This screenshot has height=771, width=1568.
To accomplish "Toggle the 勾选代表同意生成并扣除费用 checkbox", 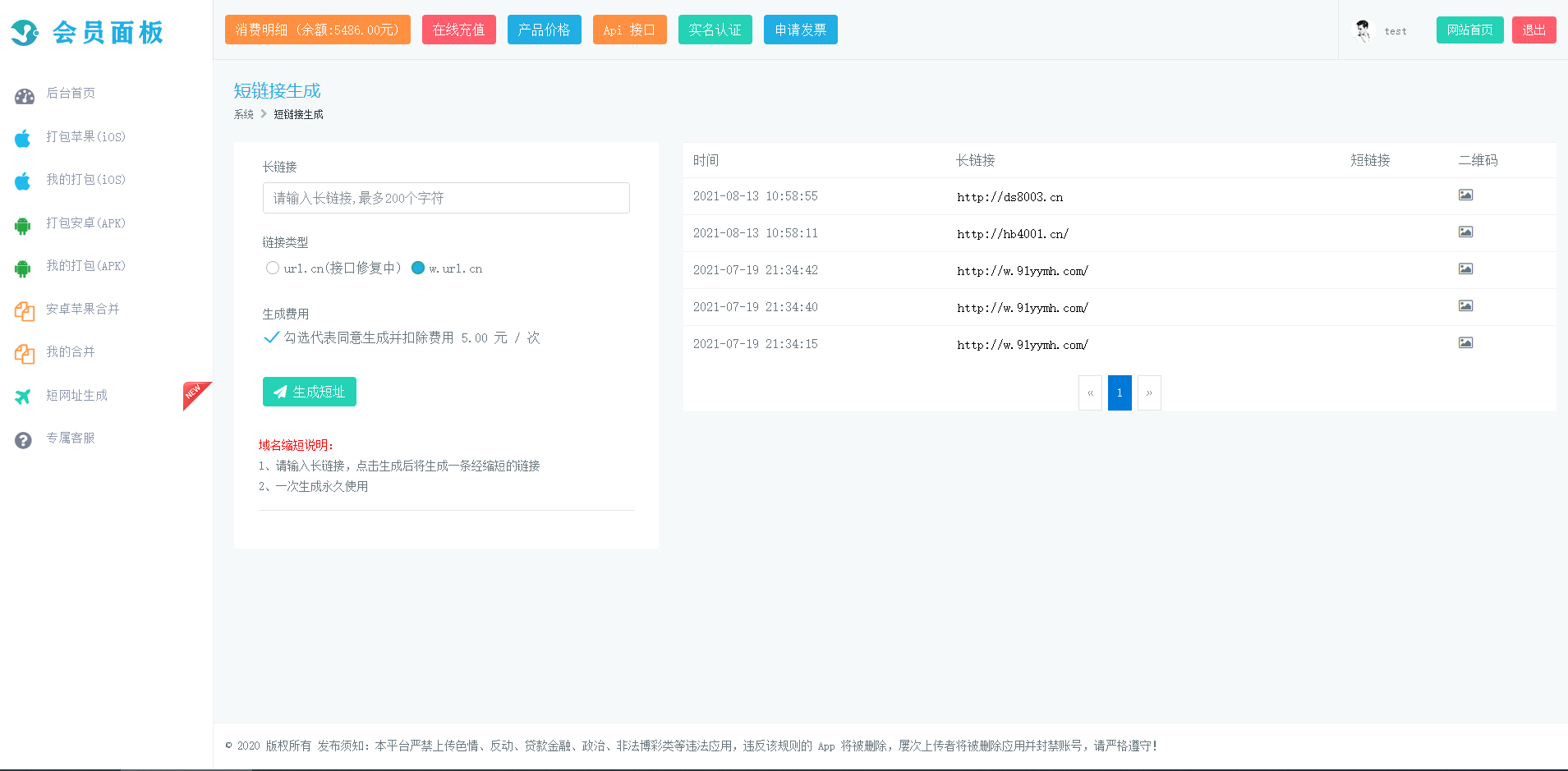I will 271,337.
